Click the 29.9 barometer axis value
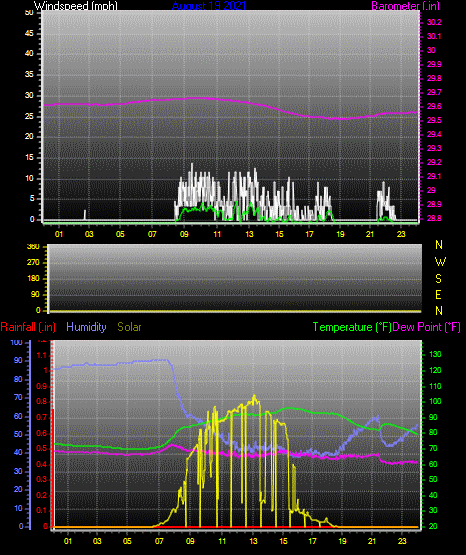 coord(434,64)
